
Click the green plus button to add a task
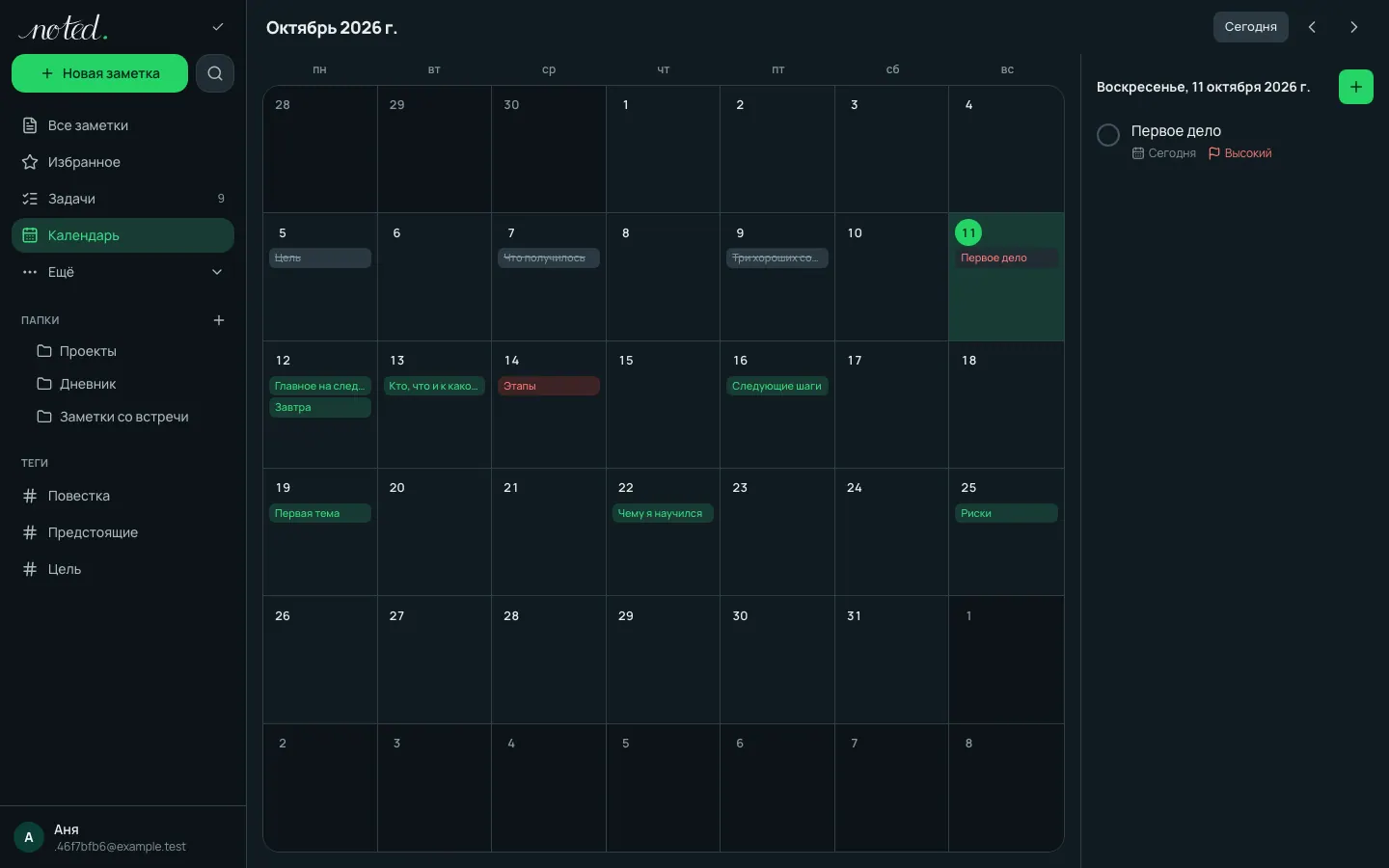[x=1355, y=87]
